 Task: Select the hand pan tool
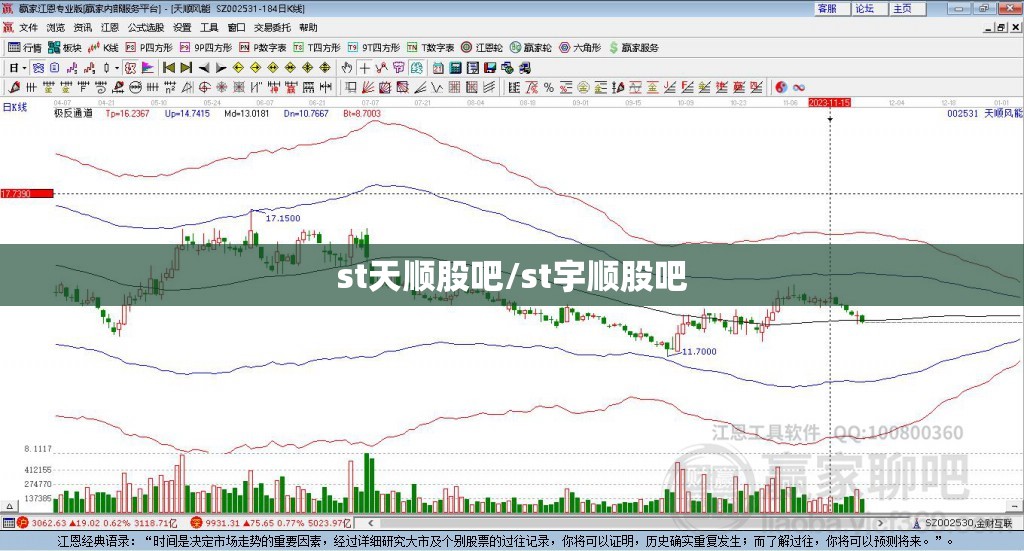[347, 67]
